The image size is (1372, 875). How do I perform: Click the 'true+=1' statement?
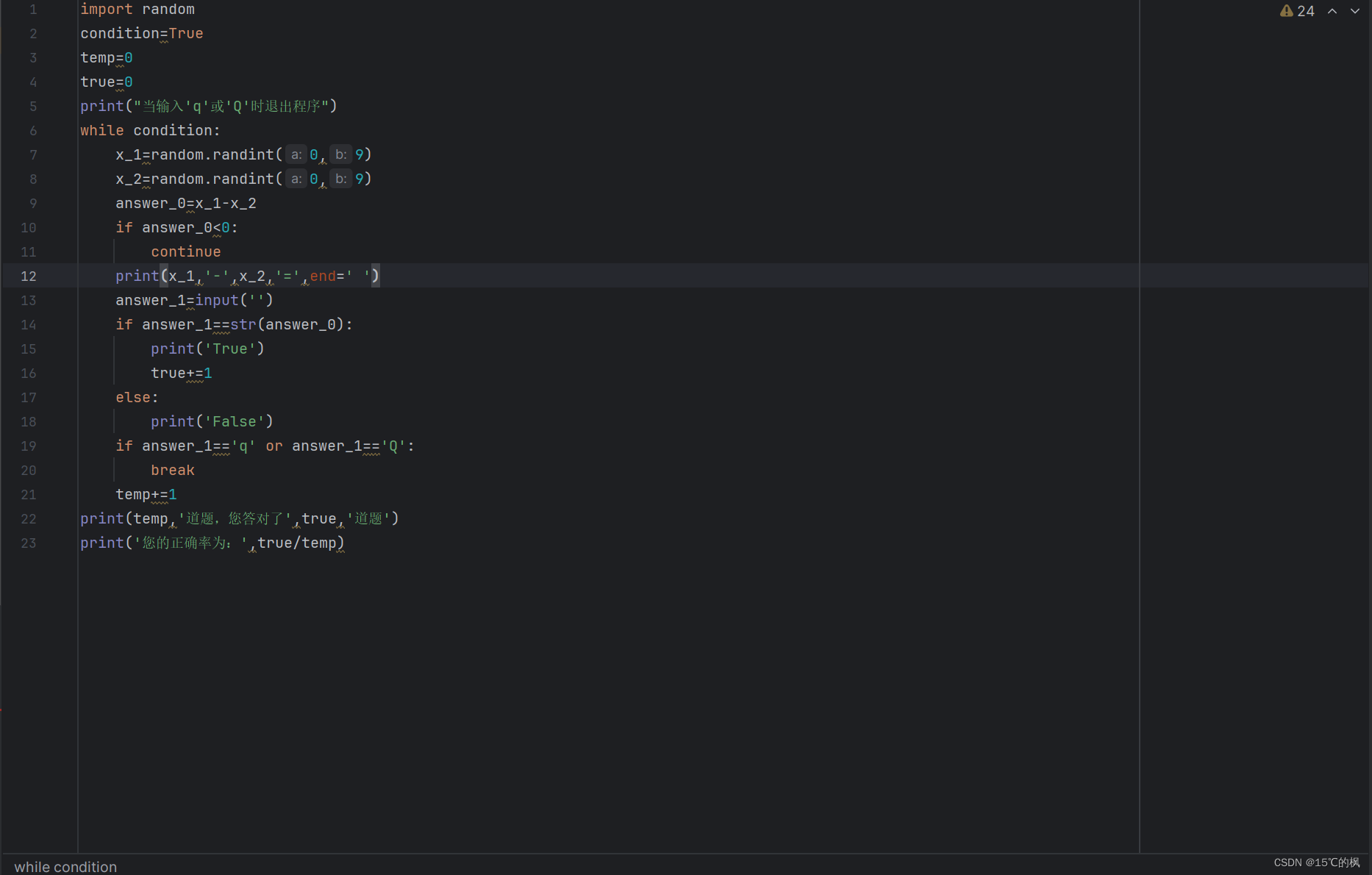coord(182,373)
